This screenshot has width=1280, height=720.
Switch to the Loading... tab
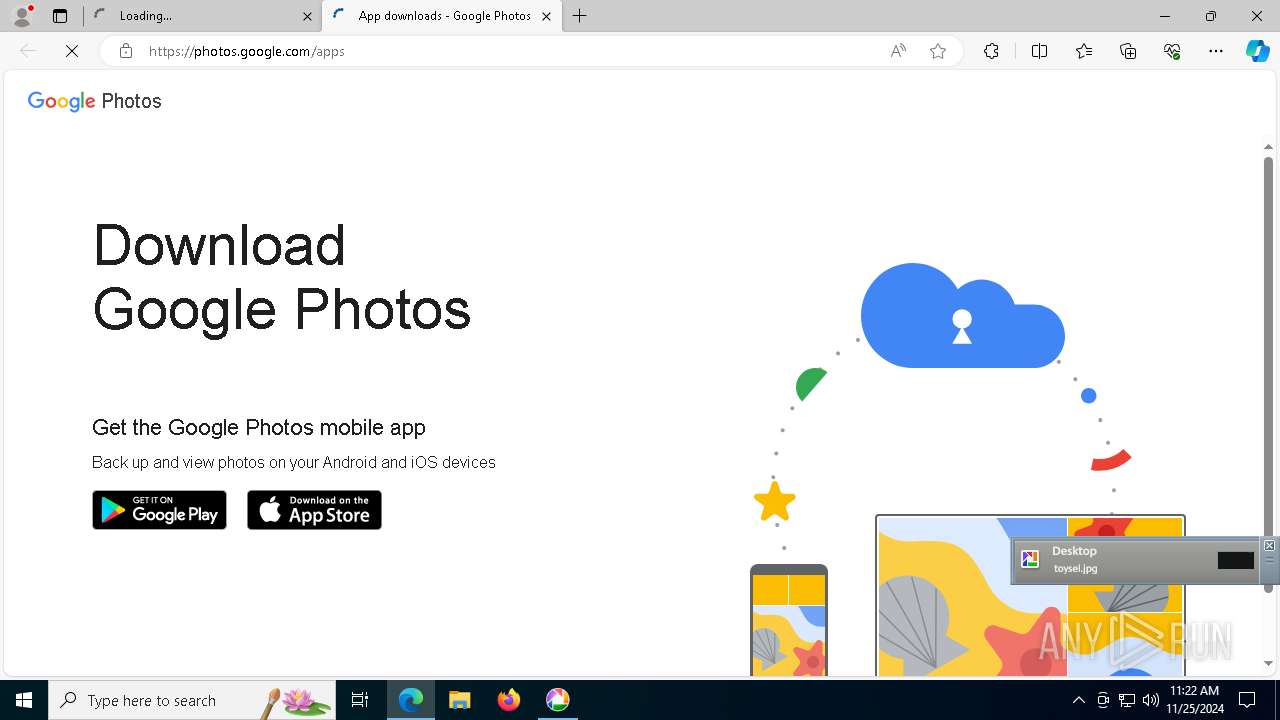200,16
